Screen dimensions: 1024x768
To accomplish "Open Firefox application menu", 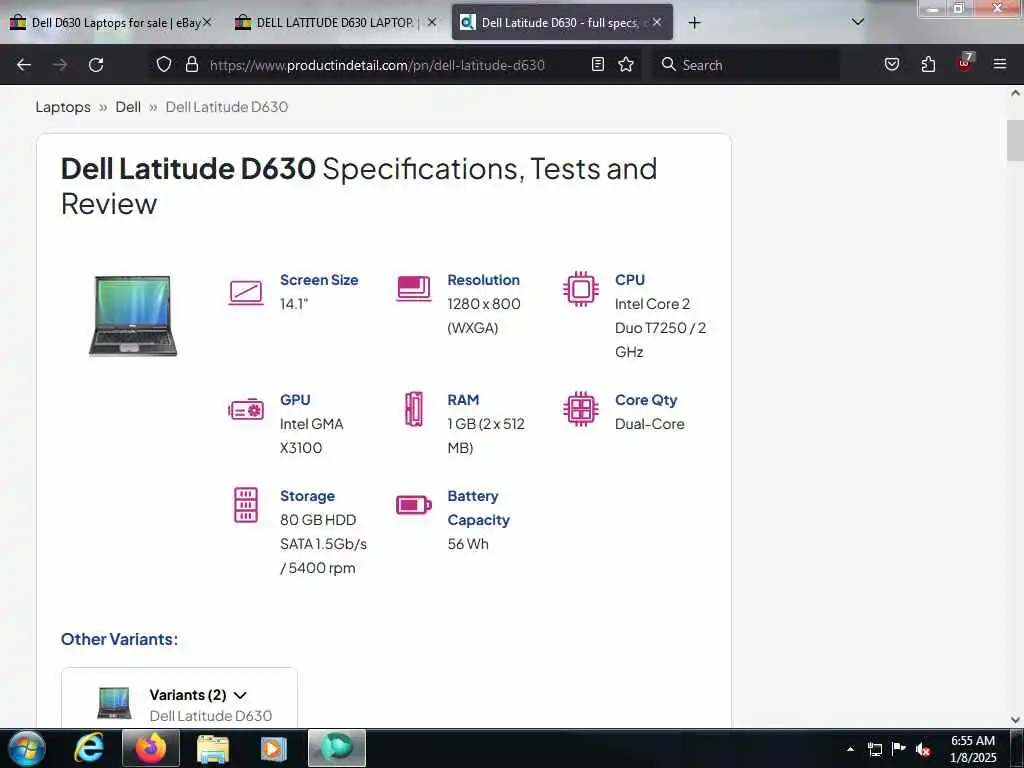I will (1000, 64).
